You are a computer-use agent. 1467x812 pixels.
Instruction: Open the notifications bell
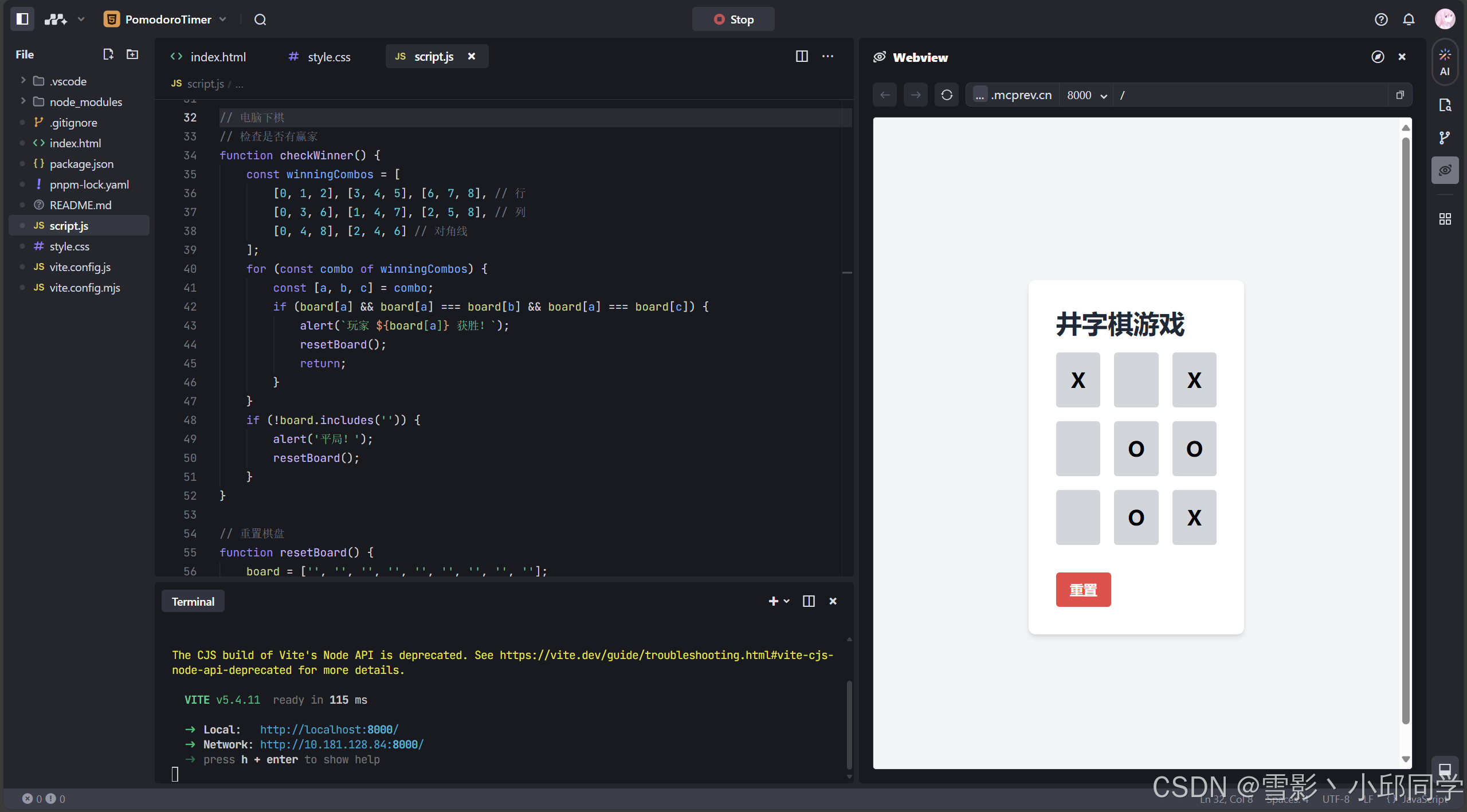(x=1409, y=19)
